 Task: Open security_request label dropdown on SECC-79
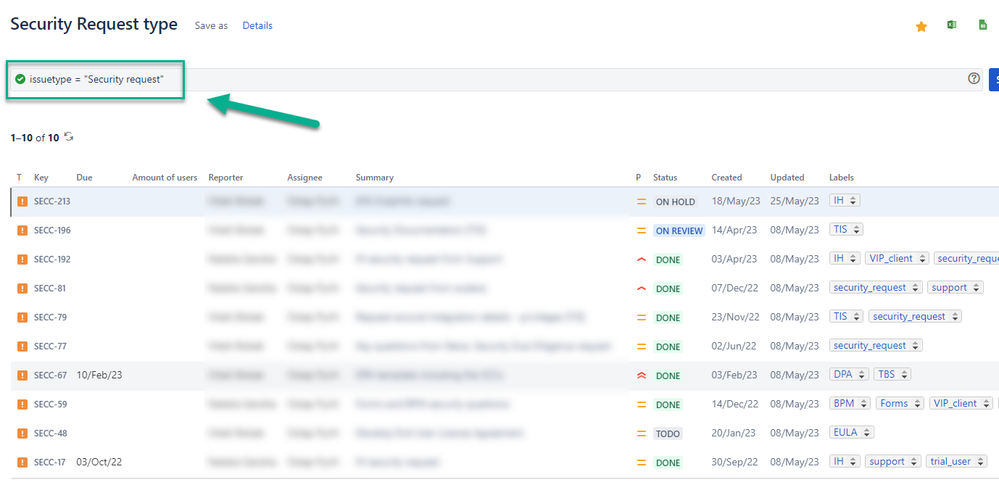coord(914,316)
